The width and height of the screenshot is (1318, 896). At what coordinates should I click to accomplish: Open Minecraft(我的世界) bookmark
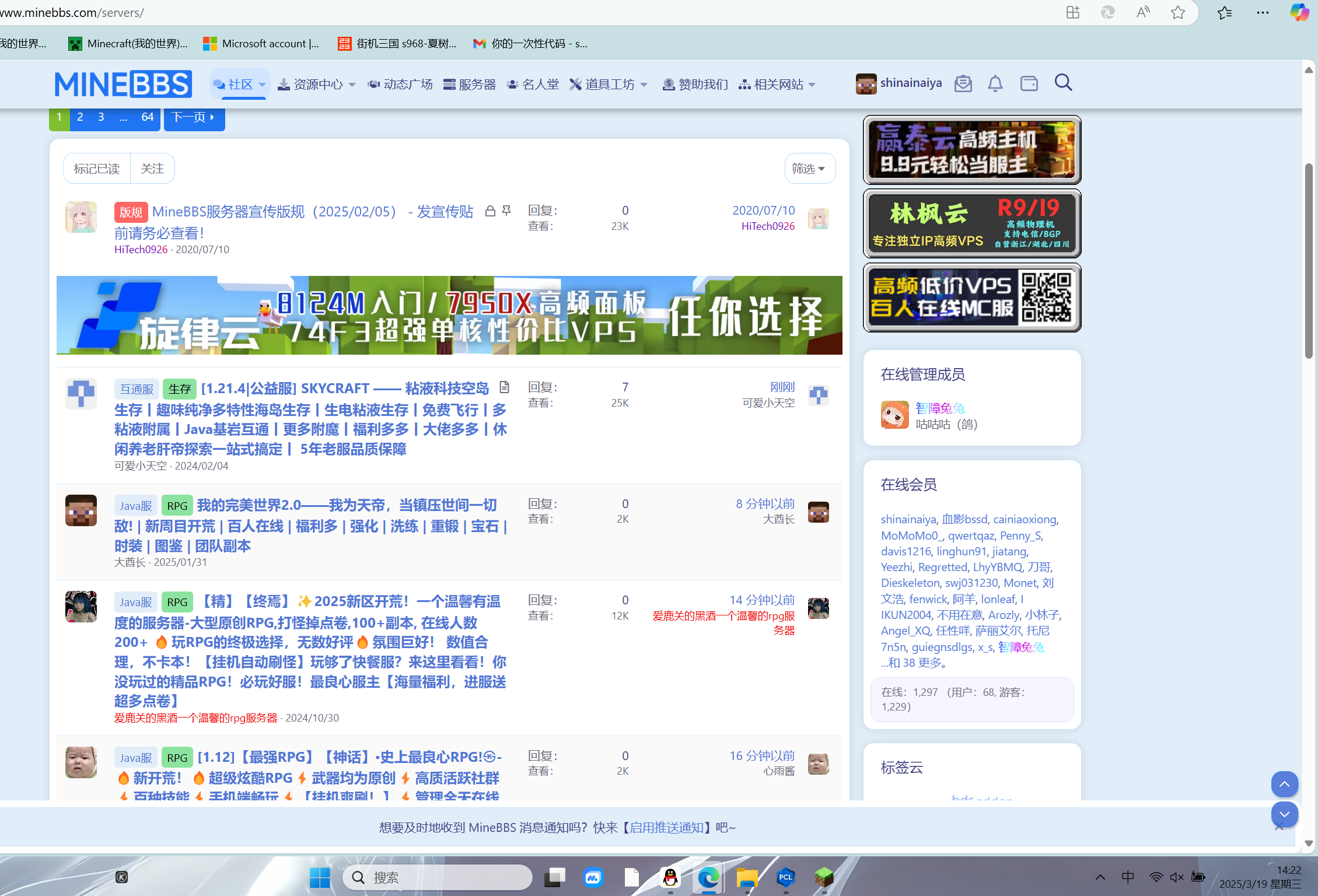coord(128,43)
